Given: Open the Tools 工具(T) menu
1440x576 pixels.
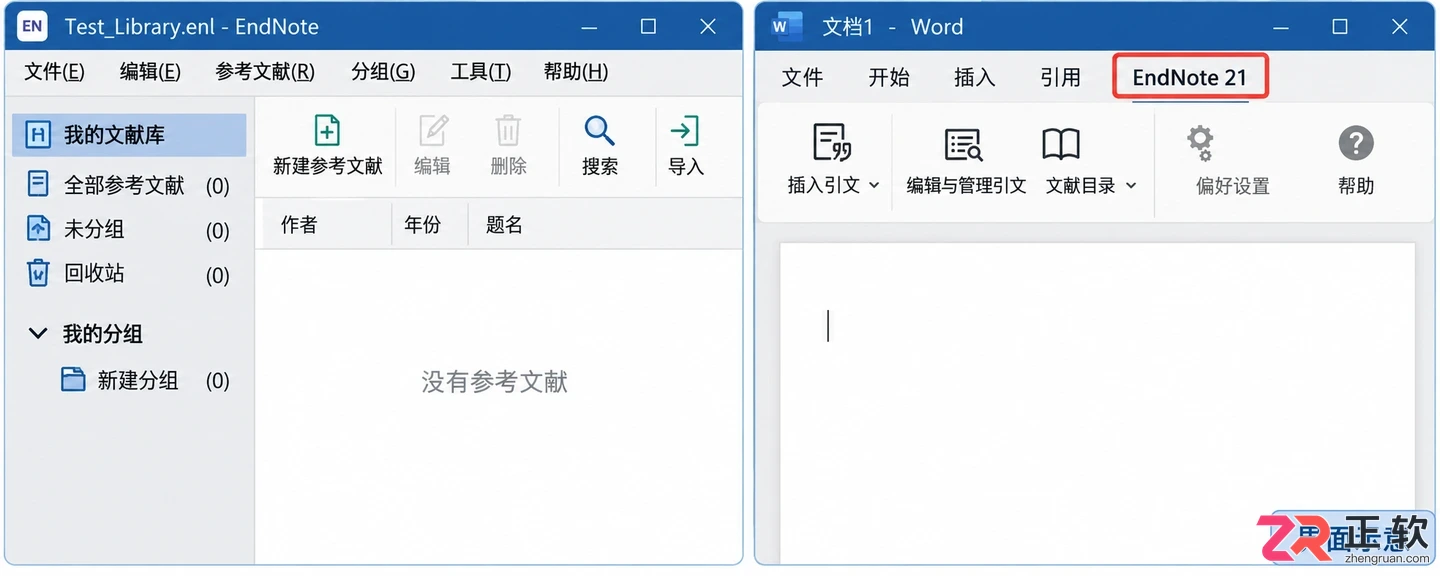Looking at the screenshot, I should click(481, 72).
